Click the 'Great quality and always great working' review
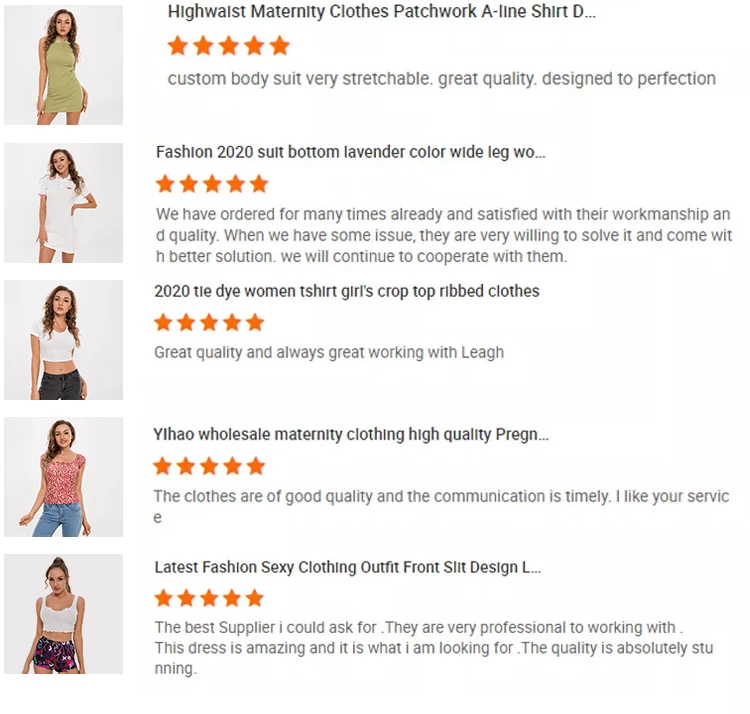Screen dimensions: 750x714 [x=328, y=352]
